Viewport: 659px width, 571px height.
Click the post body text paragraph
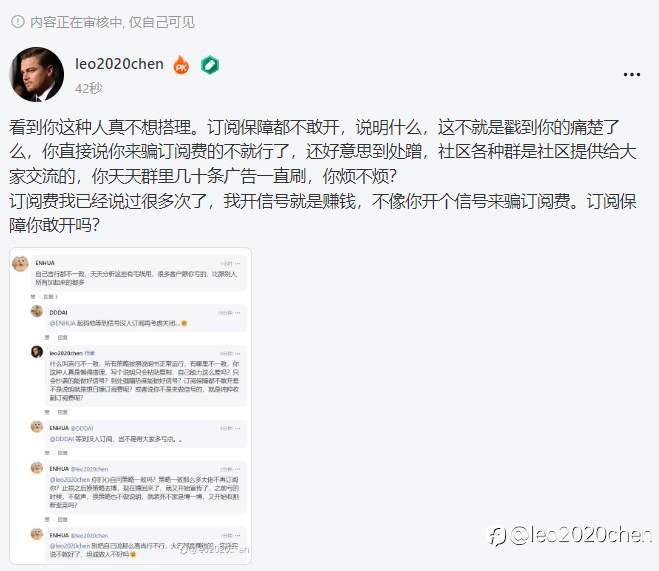[x=323, y=176]
